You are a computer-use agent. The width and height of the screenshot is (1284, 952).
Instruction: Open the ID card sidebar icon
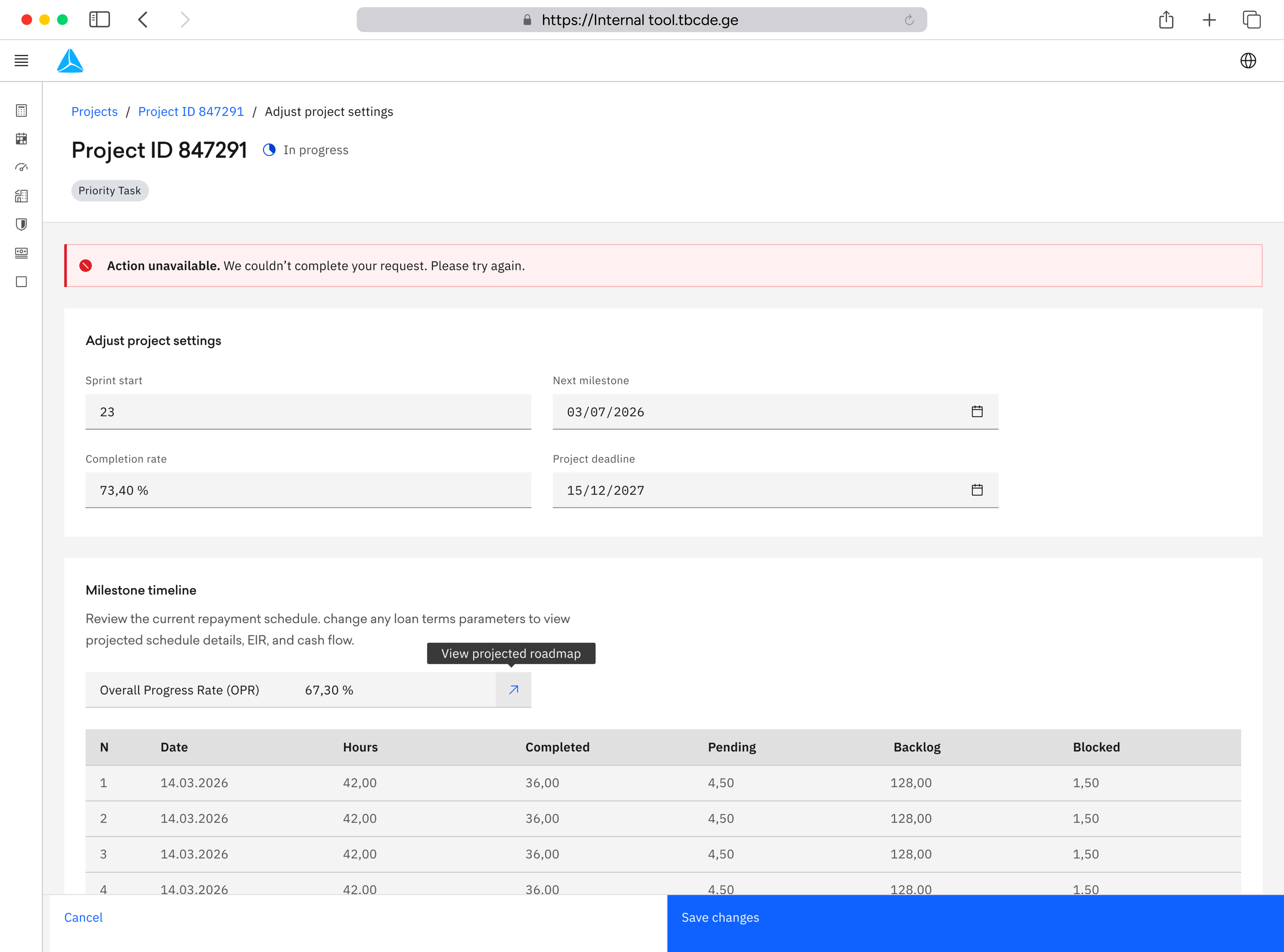click(21, 253)
